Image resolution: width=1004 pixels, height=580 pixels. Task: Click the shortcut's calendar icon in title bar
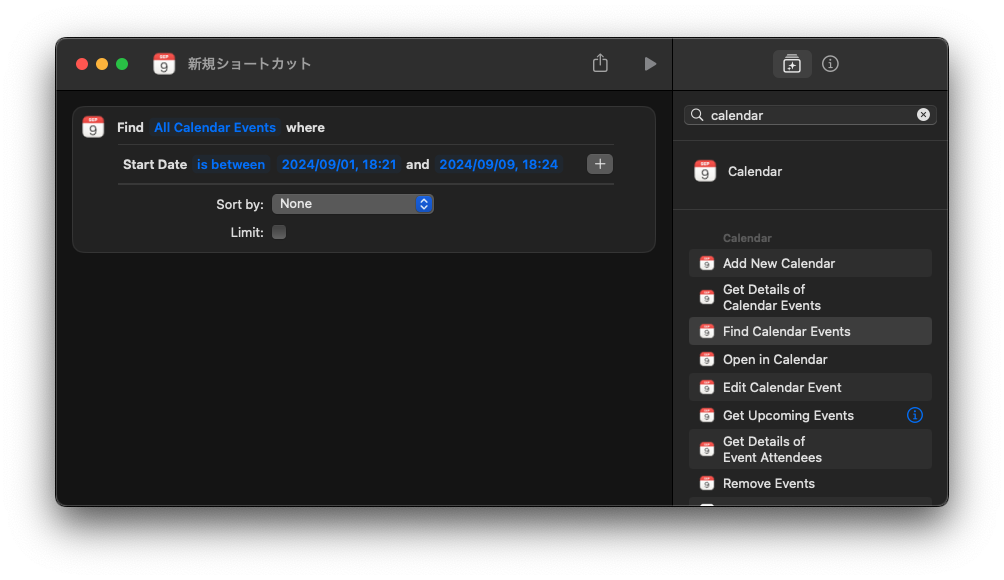pos(164,64)
